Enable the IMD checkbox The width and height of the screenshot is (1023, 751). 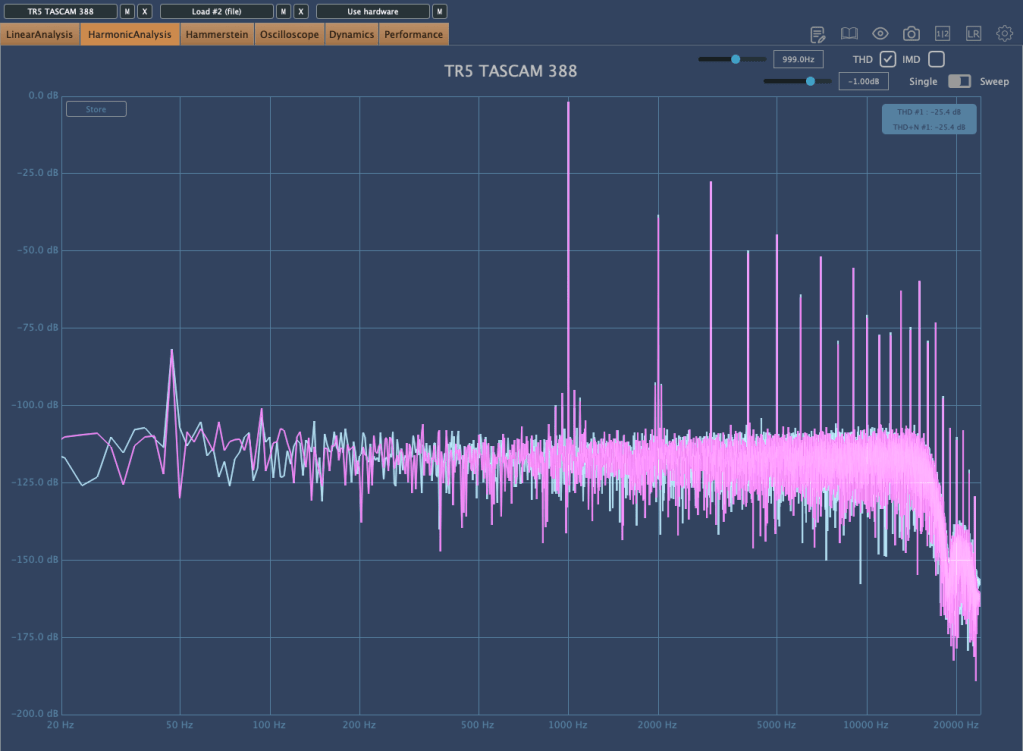tap(936, 59)
